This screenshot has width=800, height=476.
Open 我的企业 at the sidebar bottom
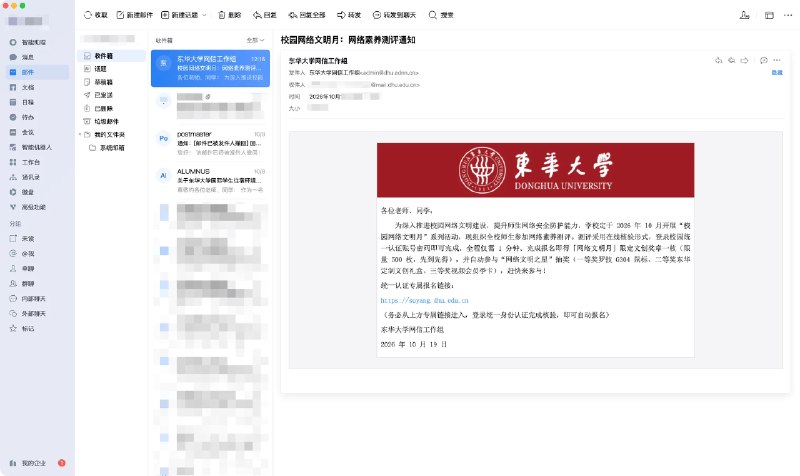point(28,463)
